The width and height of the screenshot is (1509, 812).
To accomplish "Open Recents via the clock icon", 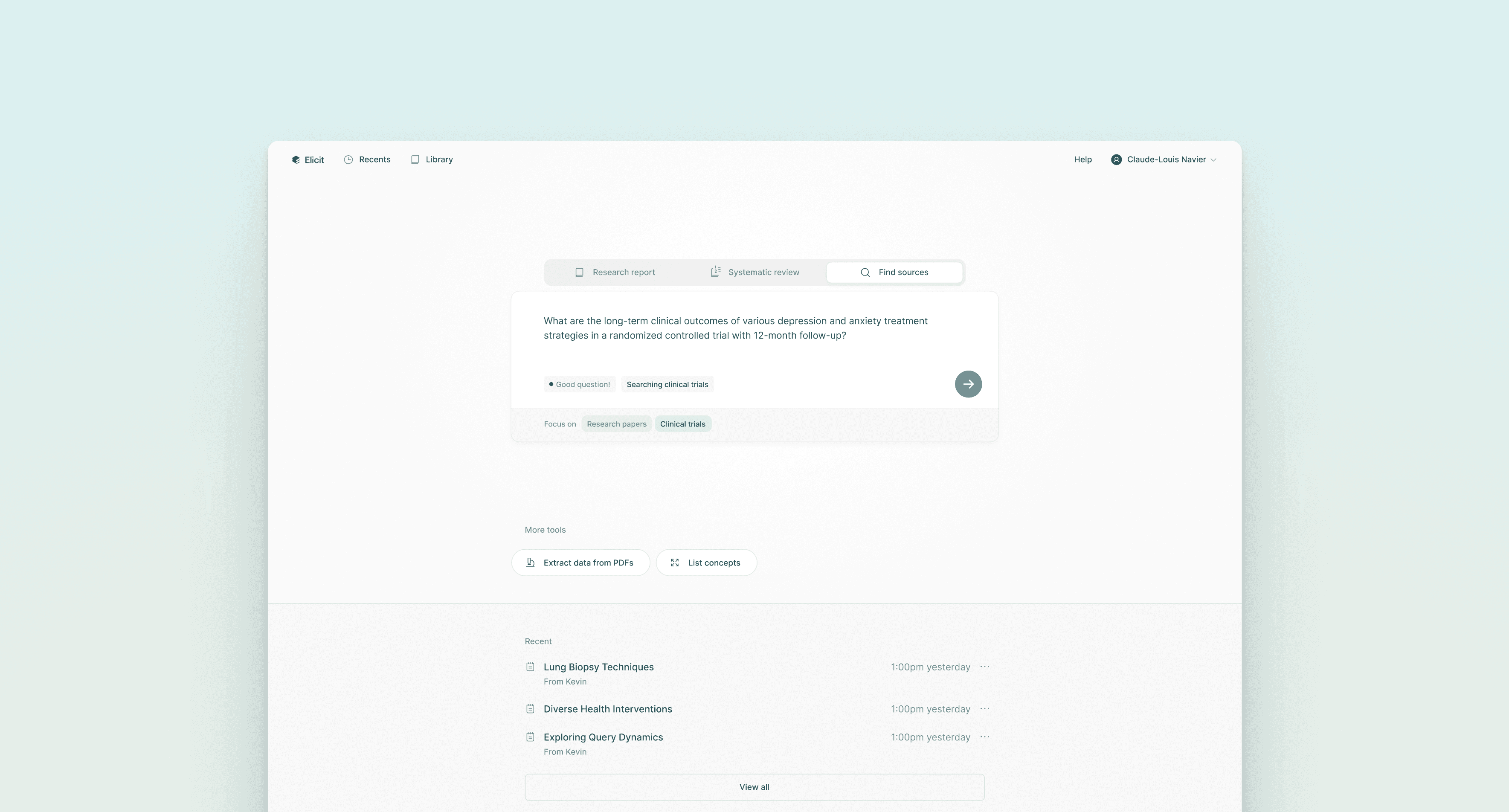I will (x=348, y=159).
